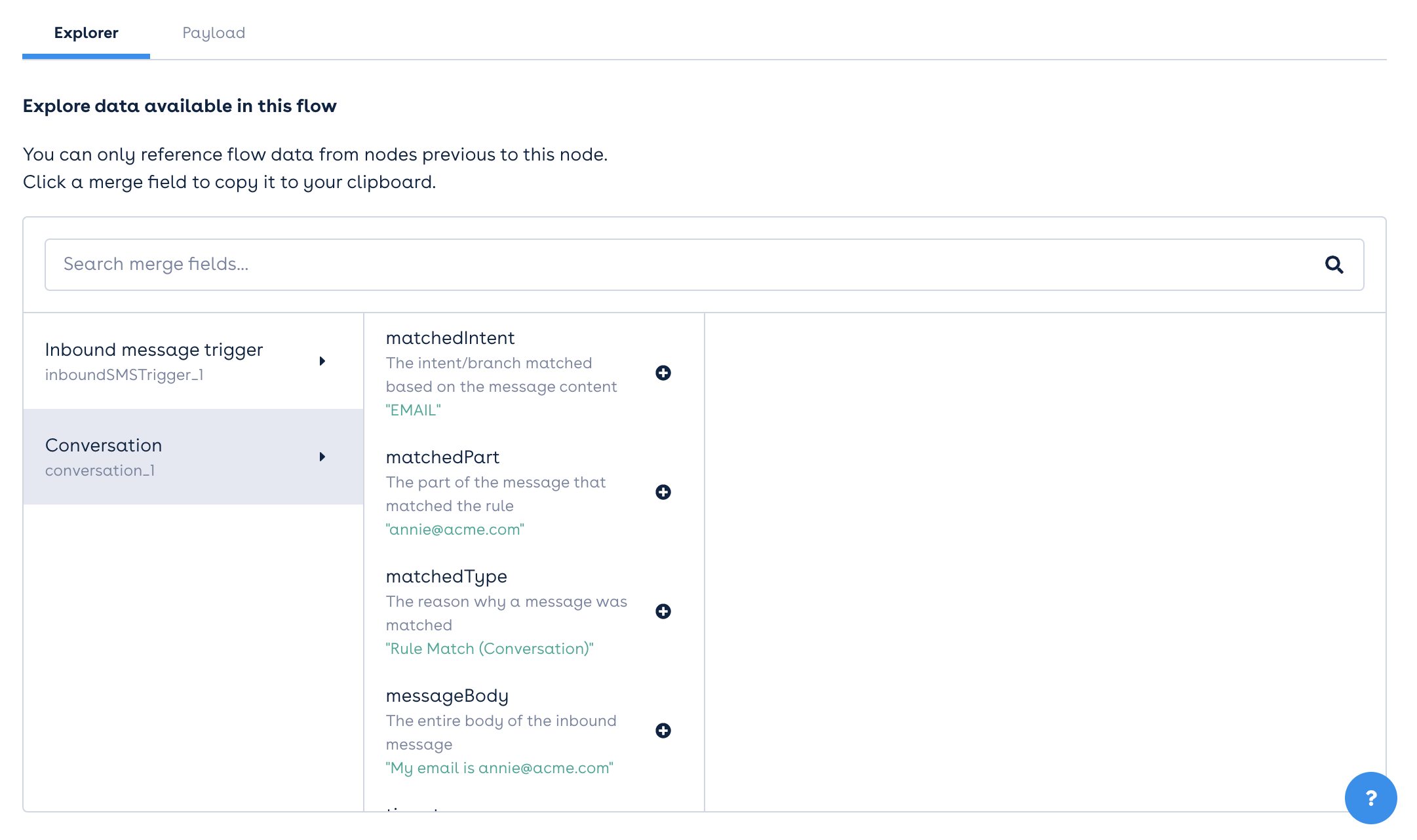The height and width of the screenshot is (840, 1417).
Task: Click the "annie@acme.com" matched part value
Action: [456, 529]
